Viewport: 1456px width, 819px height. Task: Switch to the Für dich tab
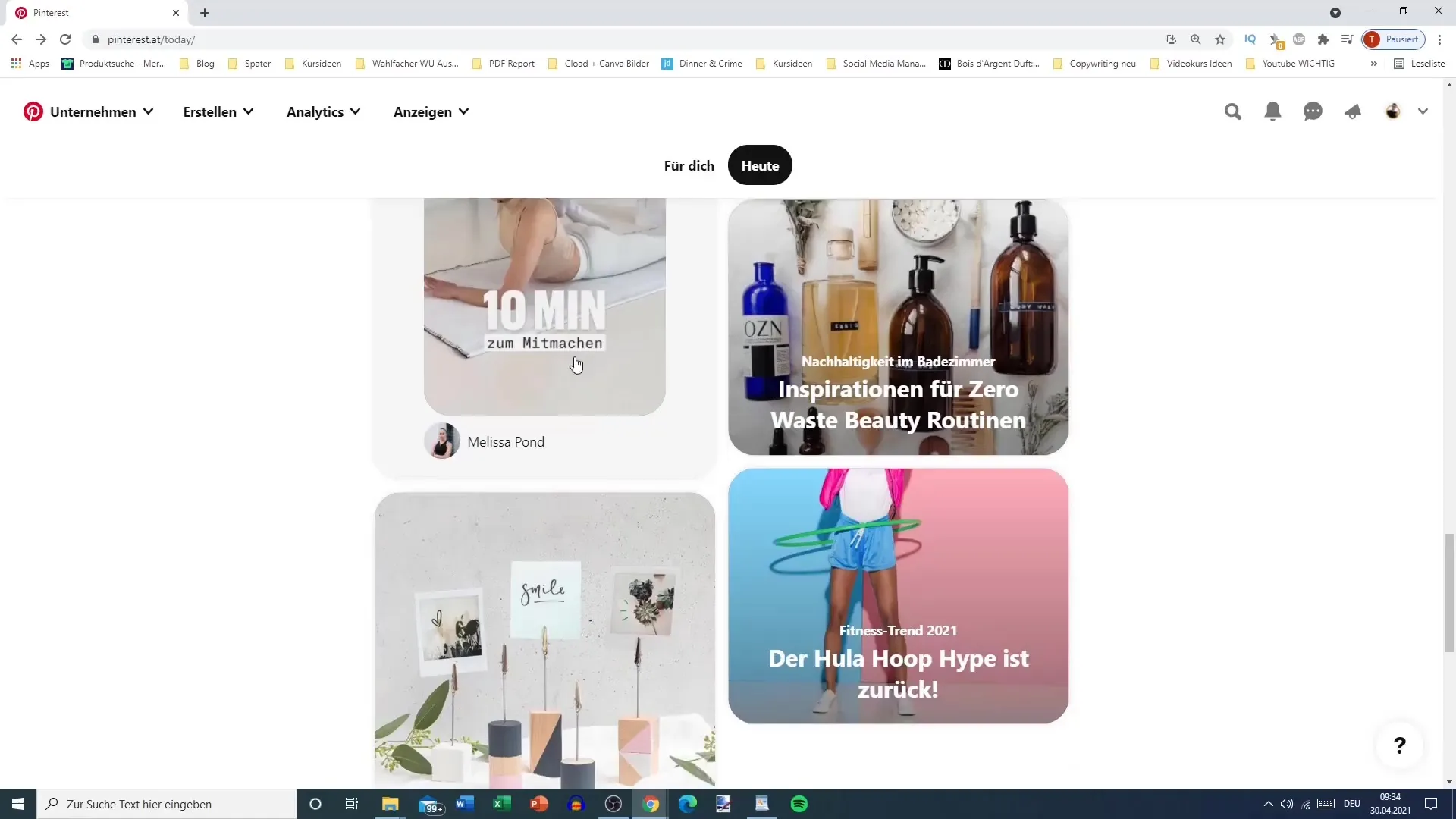(689, 165)
